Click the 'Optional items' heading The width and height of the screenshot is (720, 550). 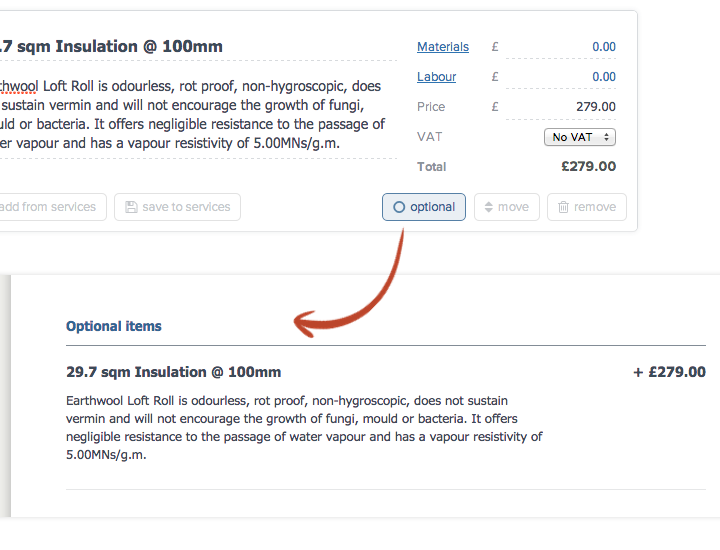click(113, 326)
